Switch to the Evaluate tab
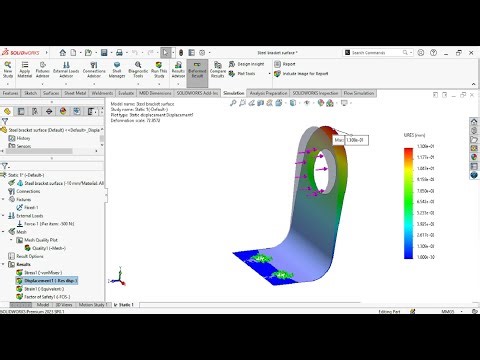The width and height of the screenshot is (480, 360). [x=126, y=93]
